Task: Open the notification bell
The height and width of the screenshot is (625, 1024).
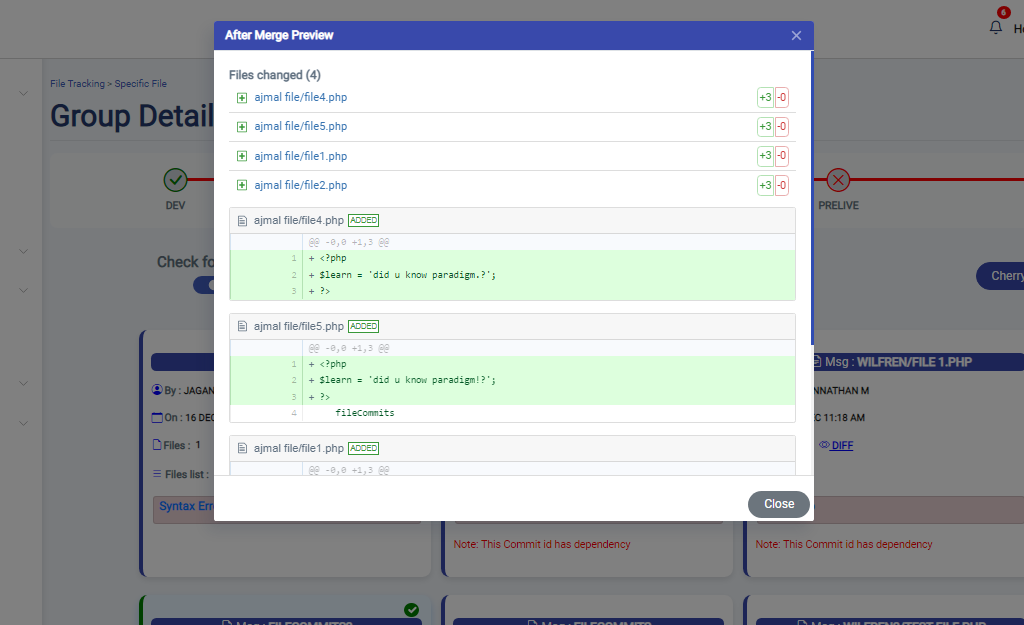Action: pyautogui.click(x=995, y=28)
